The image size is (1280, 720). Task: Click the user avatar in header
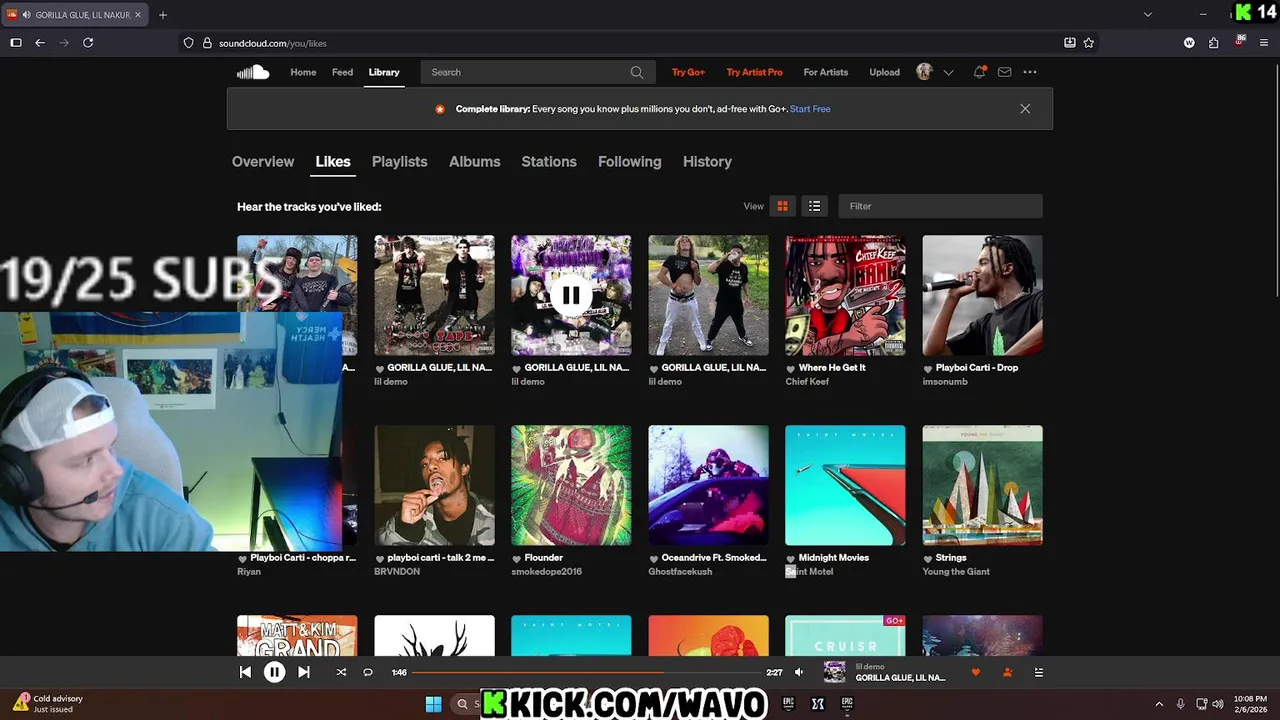(x=924, y=72)
